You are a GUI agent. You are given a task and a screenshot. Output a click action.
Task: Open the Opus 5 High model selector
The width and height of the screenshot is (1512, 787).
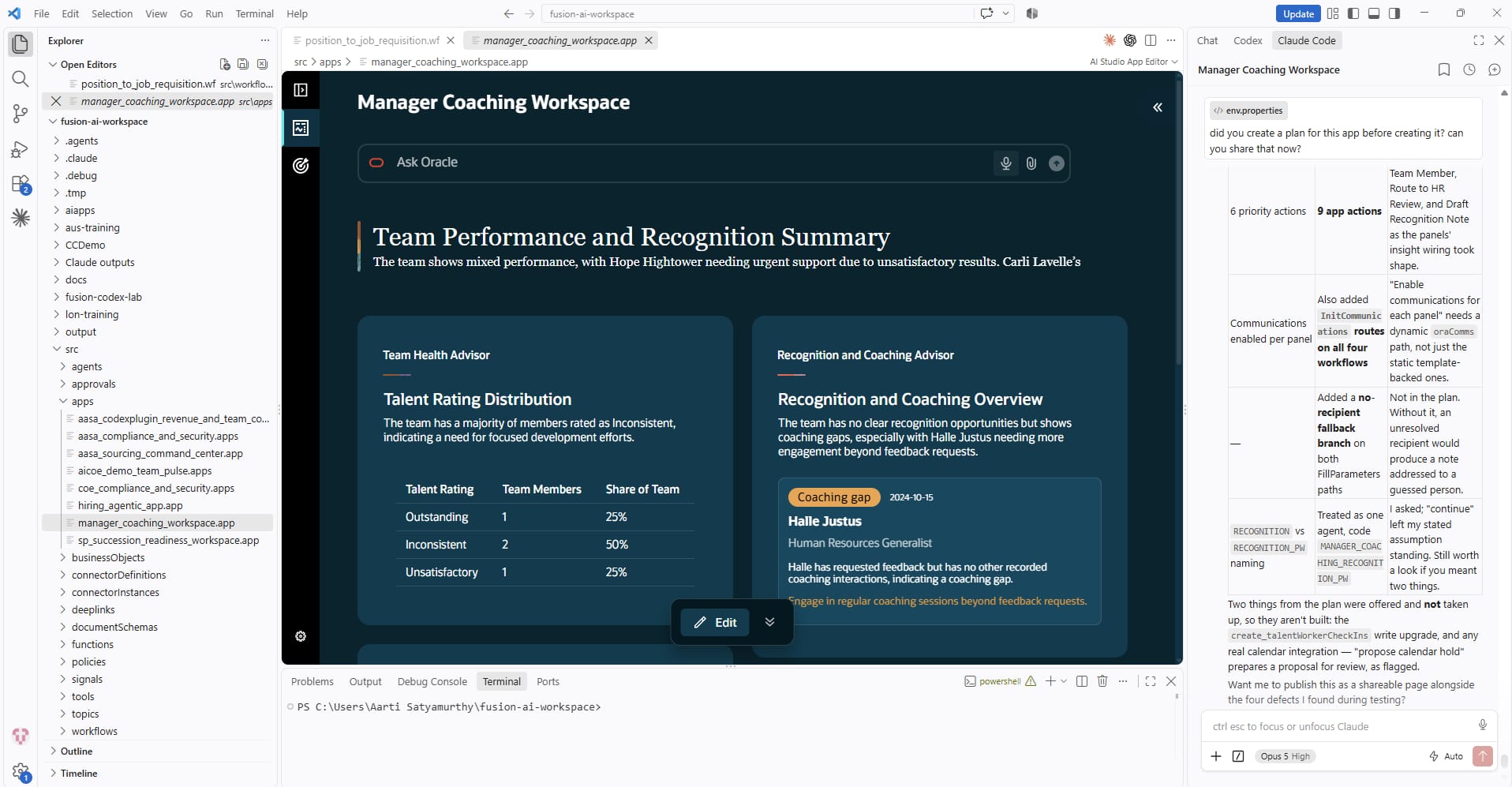(1285, 756)
